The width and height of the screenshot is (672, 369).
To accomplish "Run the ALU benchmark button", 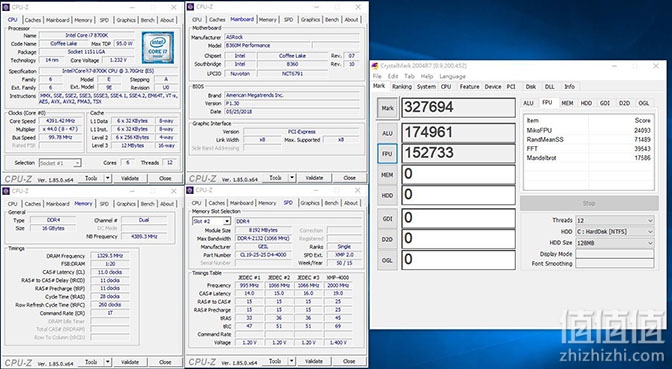I will [x=387, y=133].
